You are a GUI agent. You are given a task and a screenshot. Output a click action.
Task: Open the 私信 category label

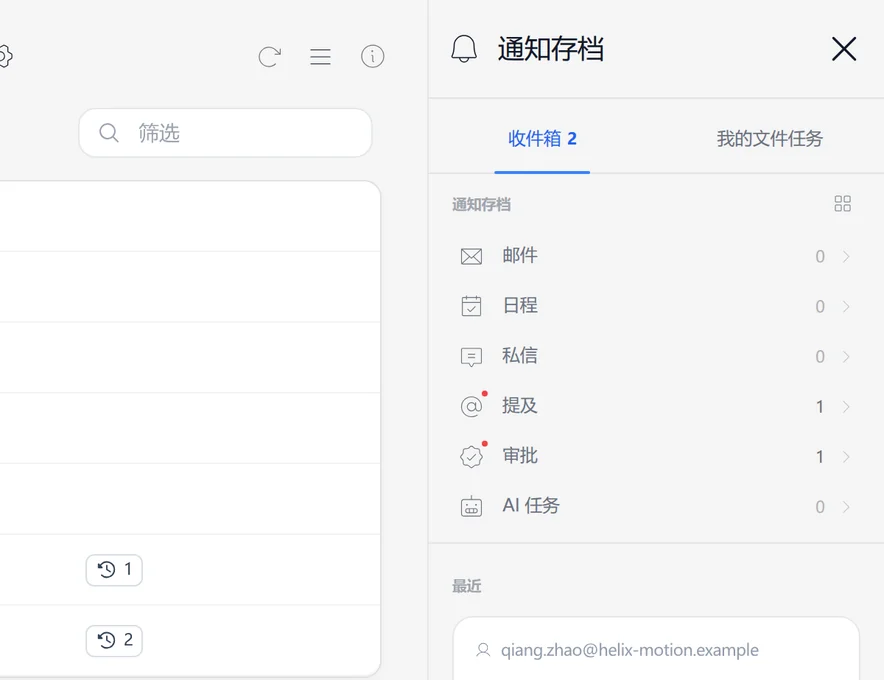click(520, 356)
